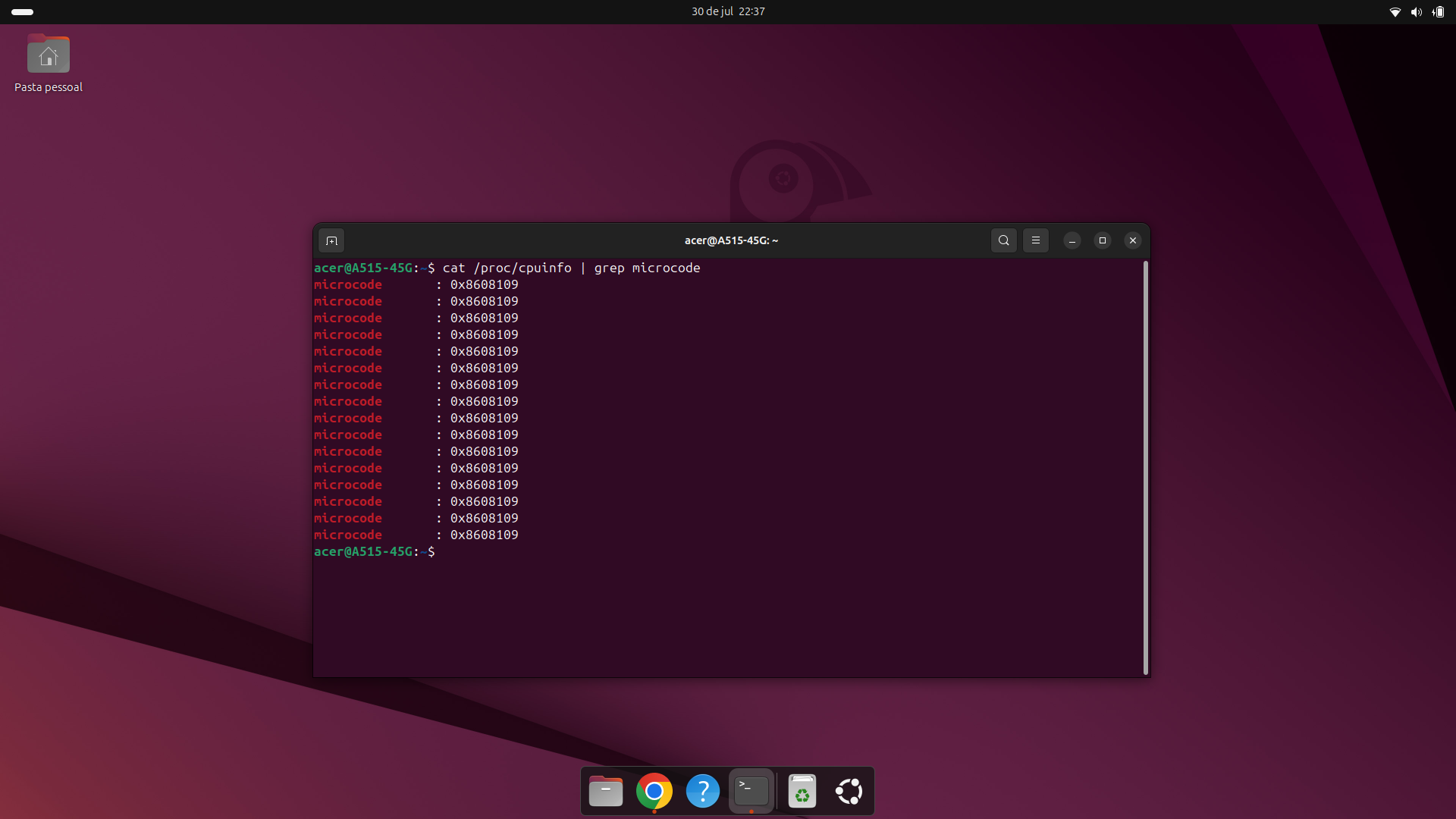Launch Google Chrome from the dock
The image size is (1456, 819).
[654, 791]
